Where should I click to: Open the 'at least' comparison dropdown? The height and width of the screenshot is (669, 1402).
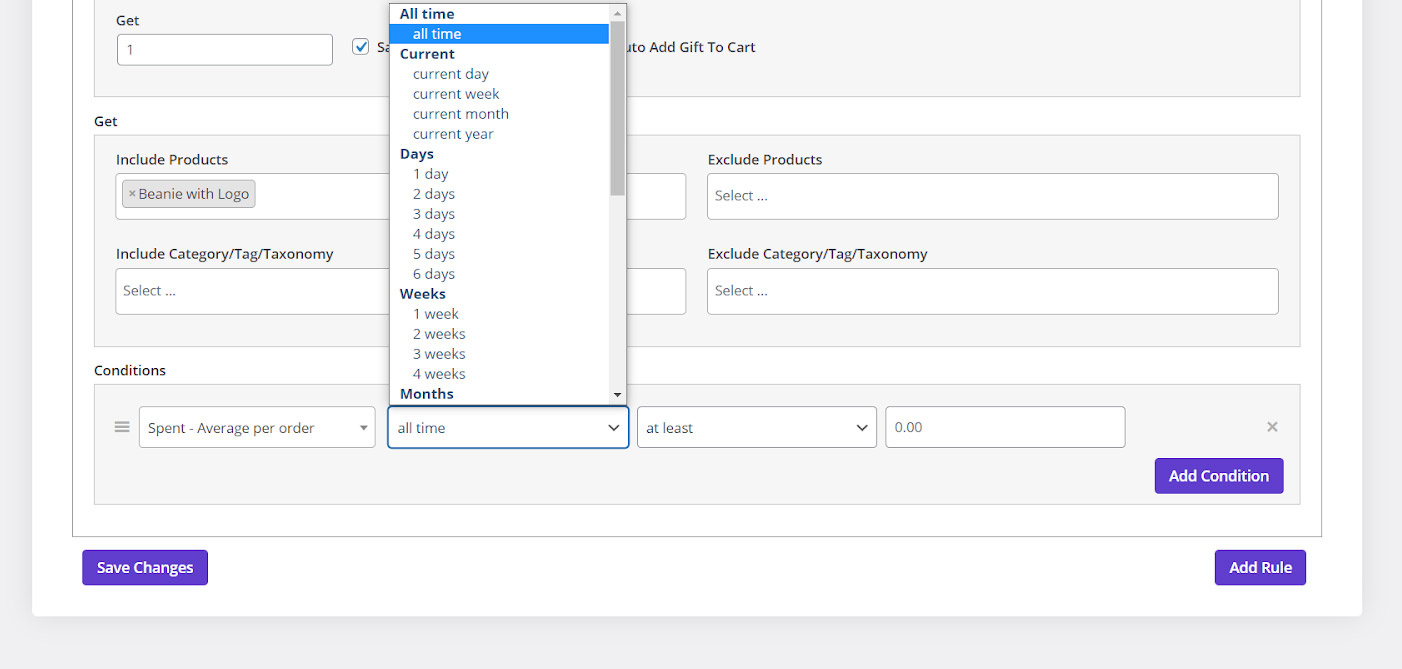[756, 427]
